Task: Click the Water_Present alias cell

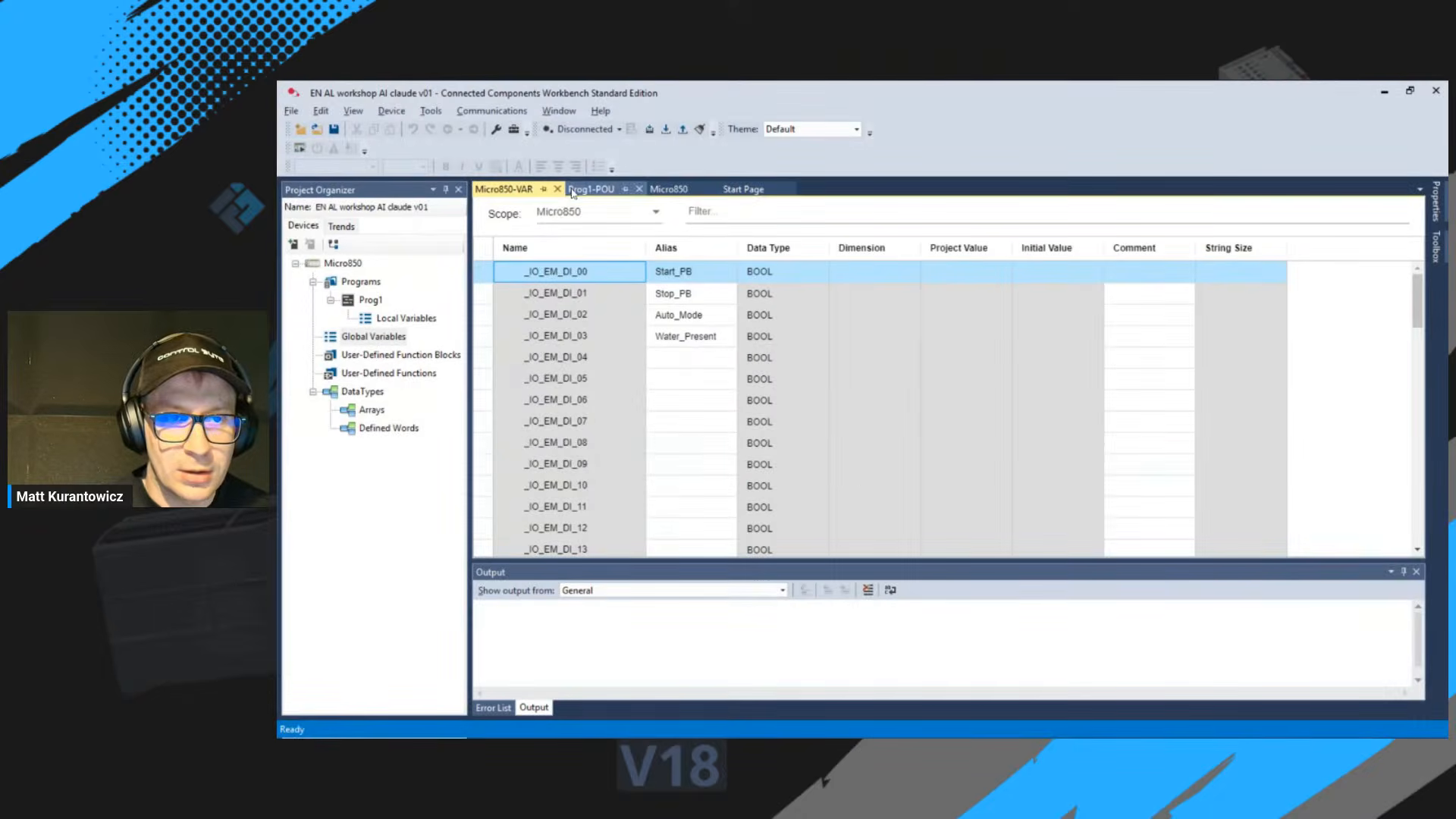Action: click(x=691, y=336)
